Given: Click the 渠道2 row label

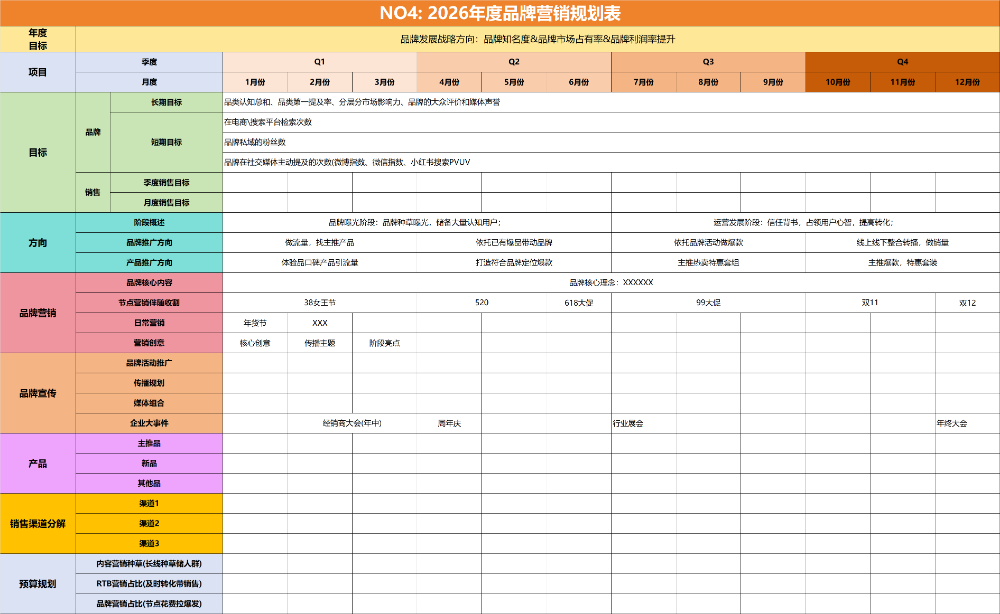Looking at the screenshot, I should pyautogui.click(x=149, y=523).
